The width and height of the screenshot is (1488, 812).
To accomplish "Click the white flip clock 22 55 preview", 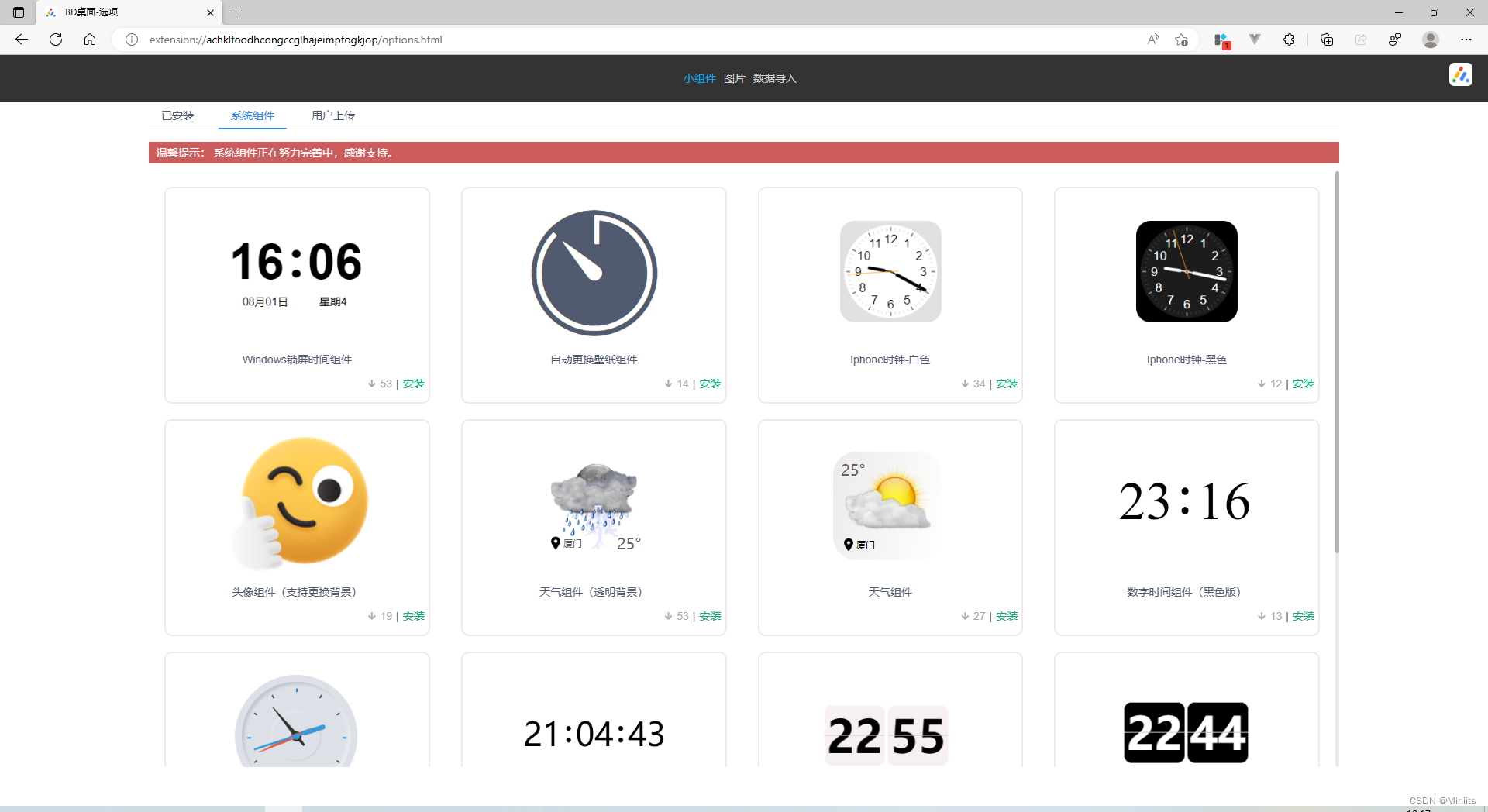I will pos(887,735).
